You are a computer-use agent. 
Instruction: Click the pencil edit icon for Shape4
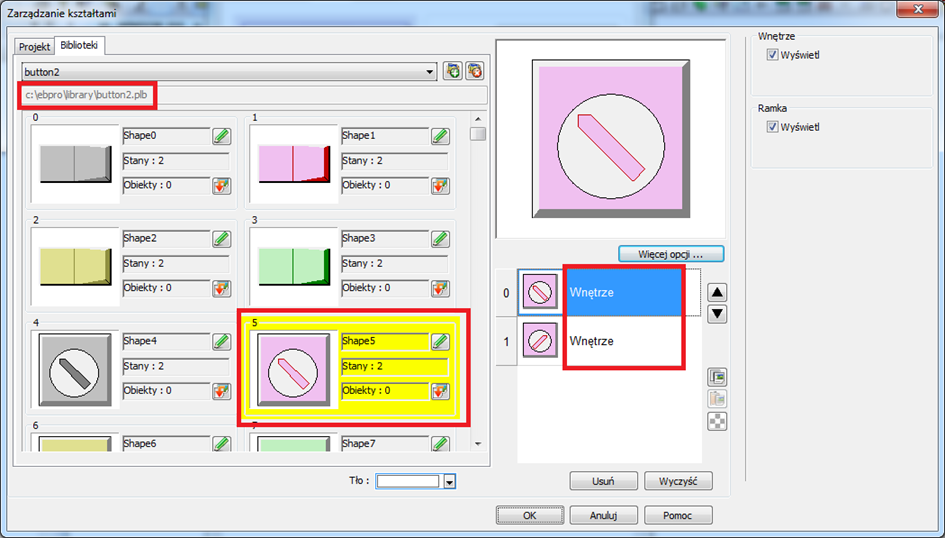pyautogui.click(x=222, y=342)
